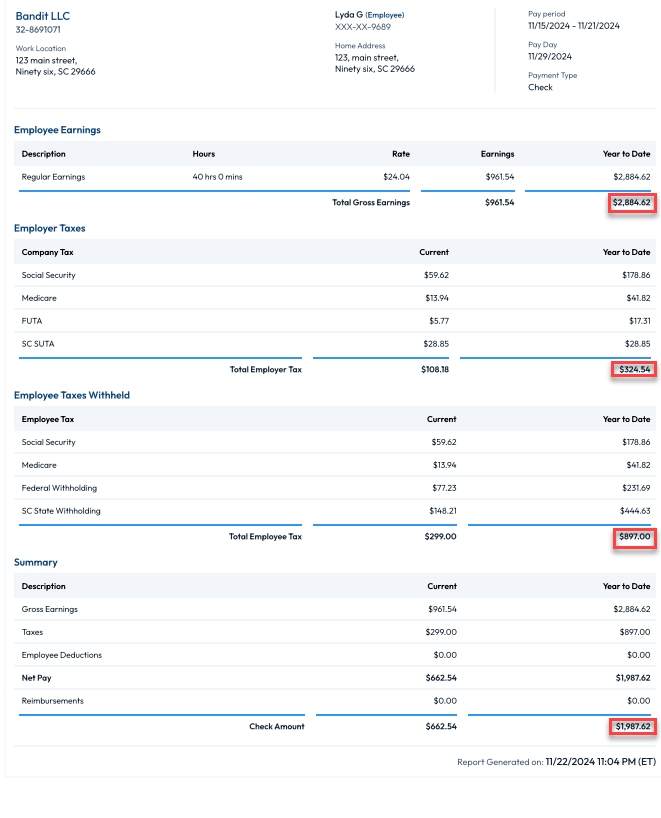Select the Employee Deductions row label

pyautogui.click(x=62, y=655)
